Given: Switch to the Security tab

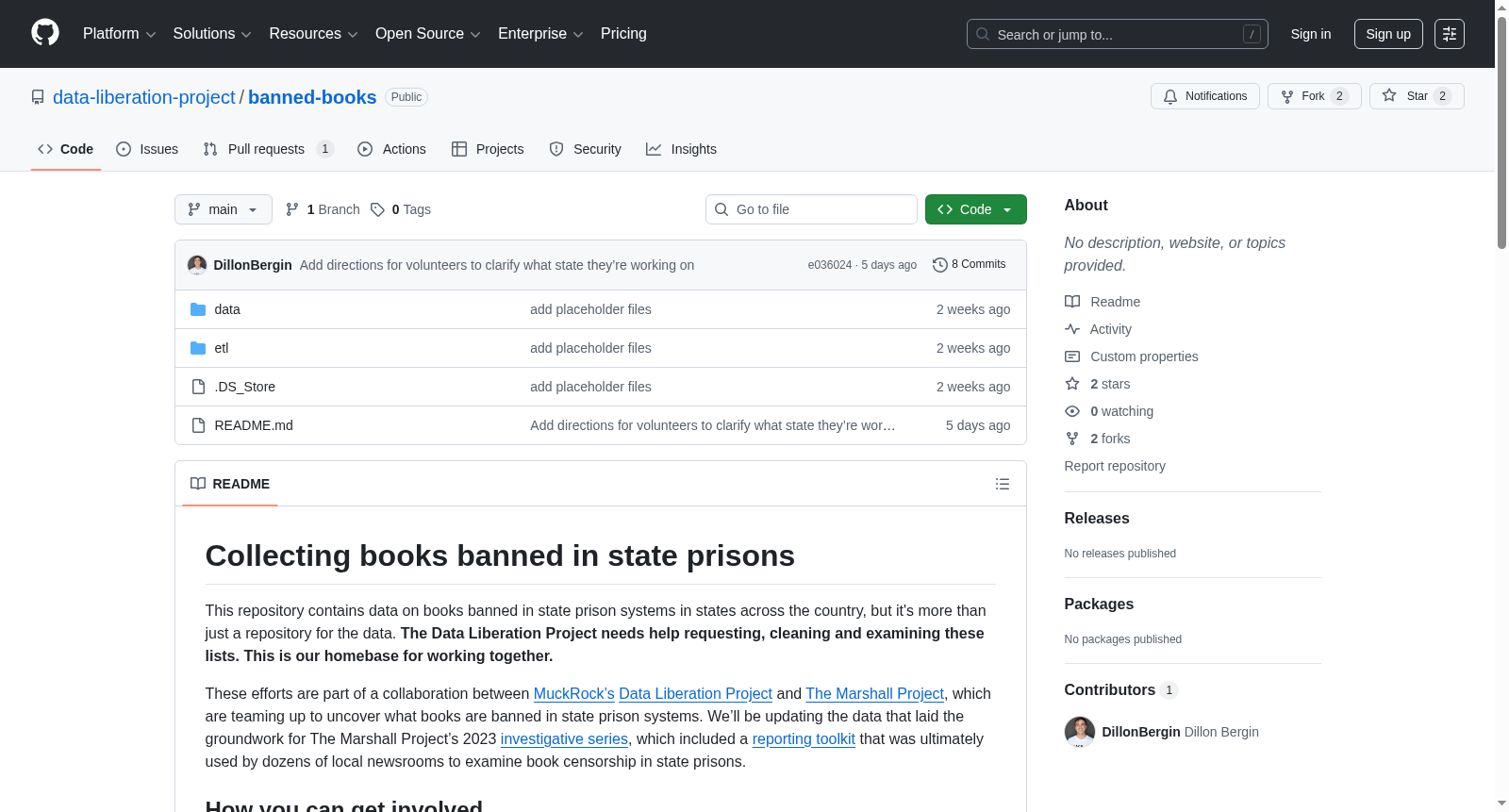Looking at the screenshot, I should pyautogui.click(x=585, y=149).
